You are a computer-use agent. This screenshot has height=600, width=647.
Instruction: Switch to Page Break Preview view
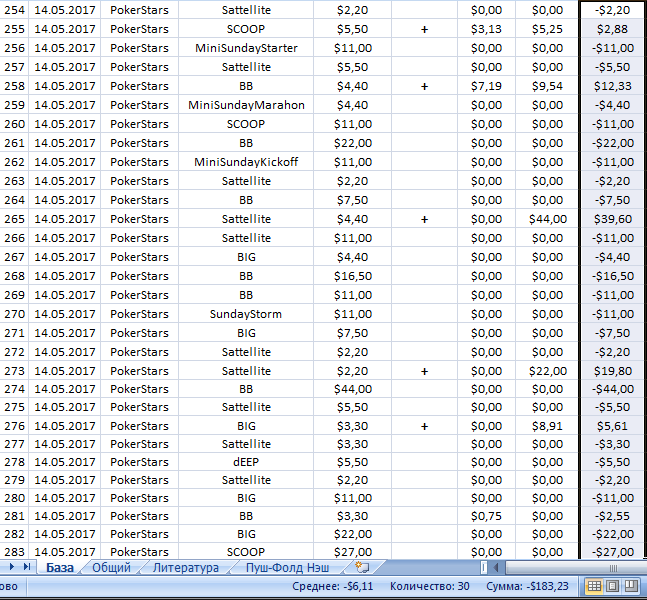pyautogui.click(x=631, y=586)
